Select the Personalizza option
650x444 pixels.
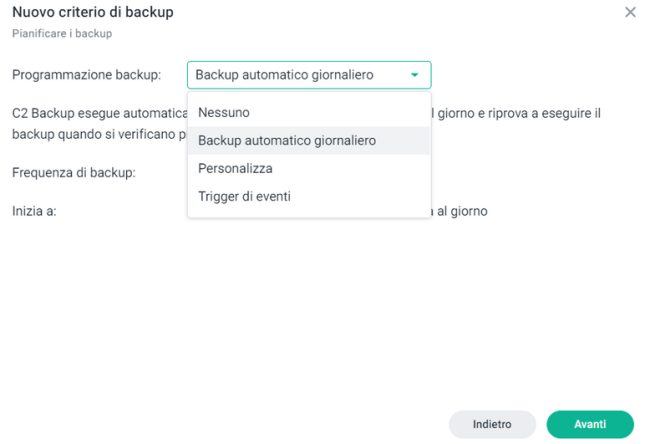tap(235, 168)
